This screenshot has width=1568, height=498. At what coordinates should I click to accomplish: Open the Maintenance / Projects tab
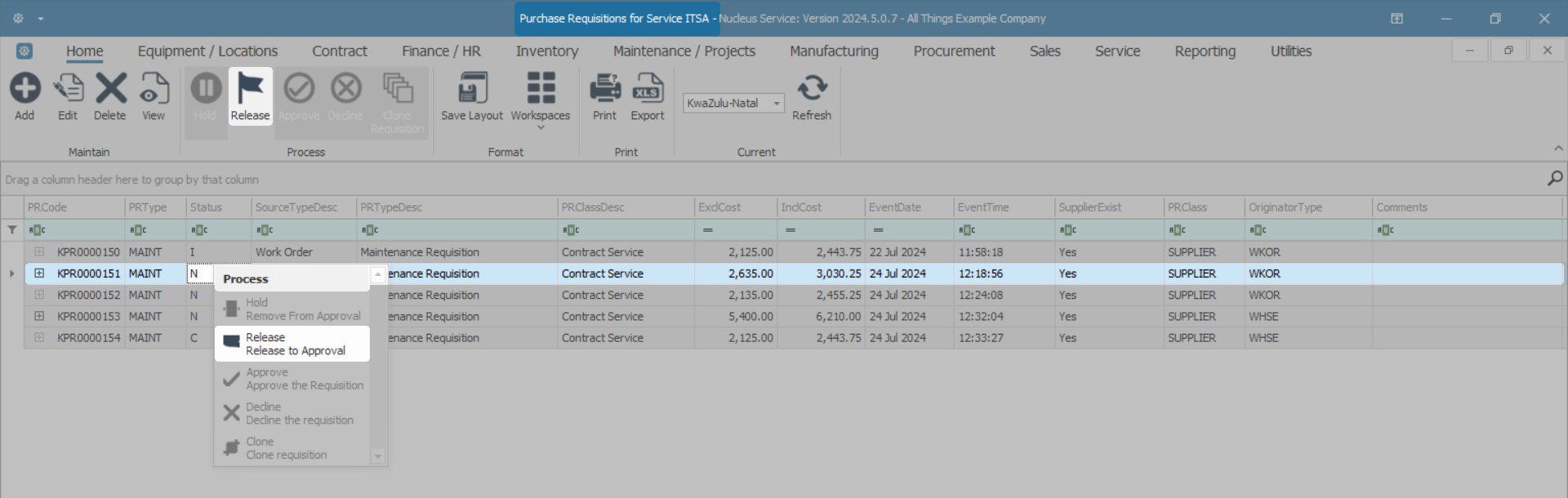pos(684,51)
